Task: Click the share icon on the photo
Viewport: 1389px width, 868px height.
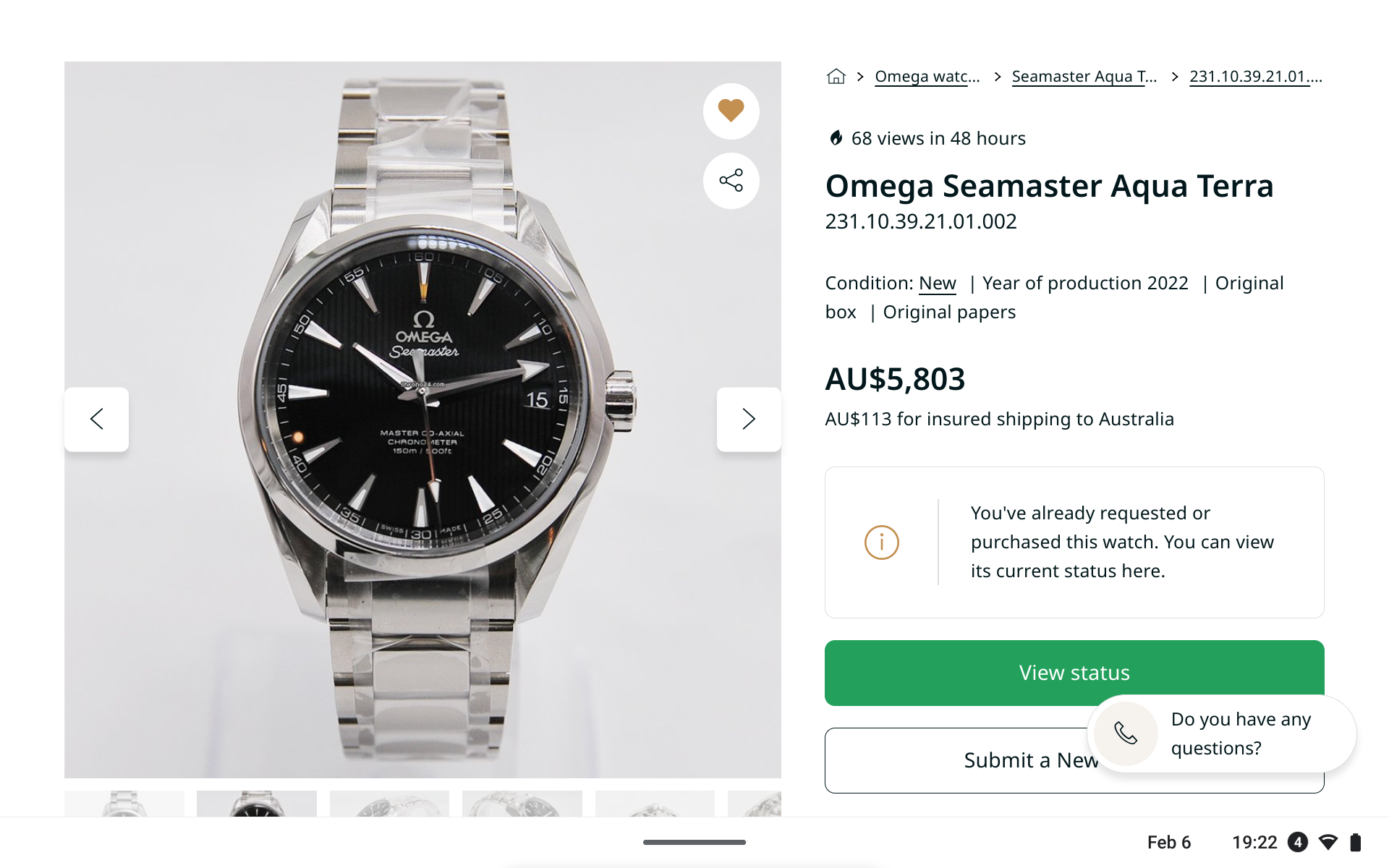Action: click(731, 181)
